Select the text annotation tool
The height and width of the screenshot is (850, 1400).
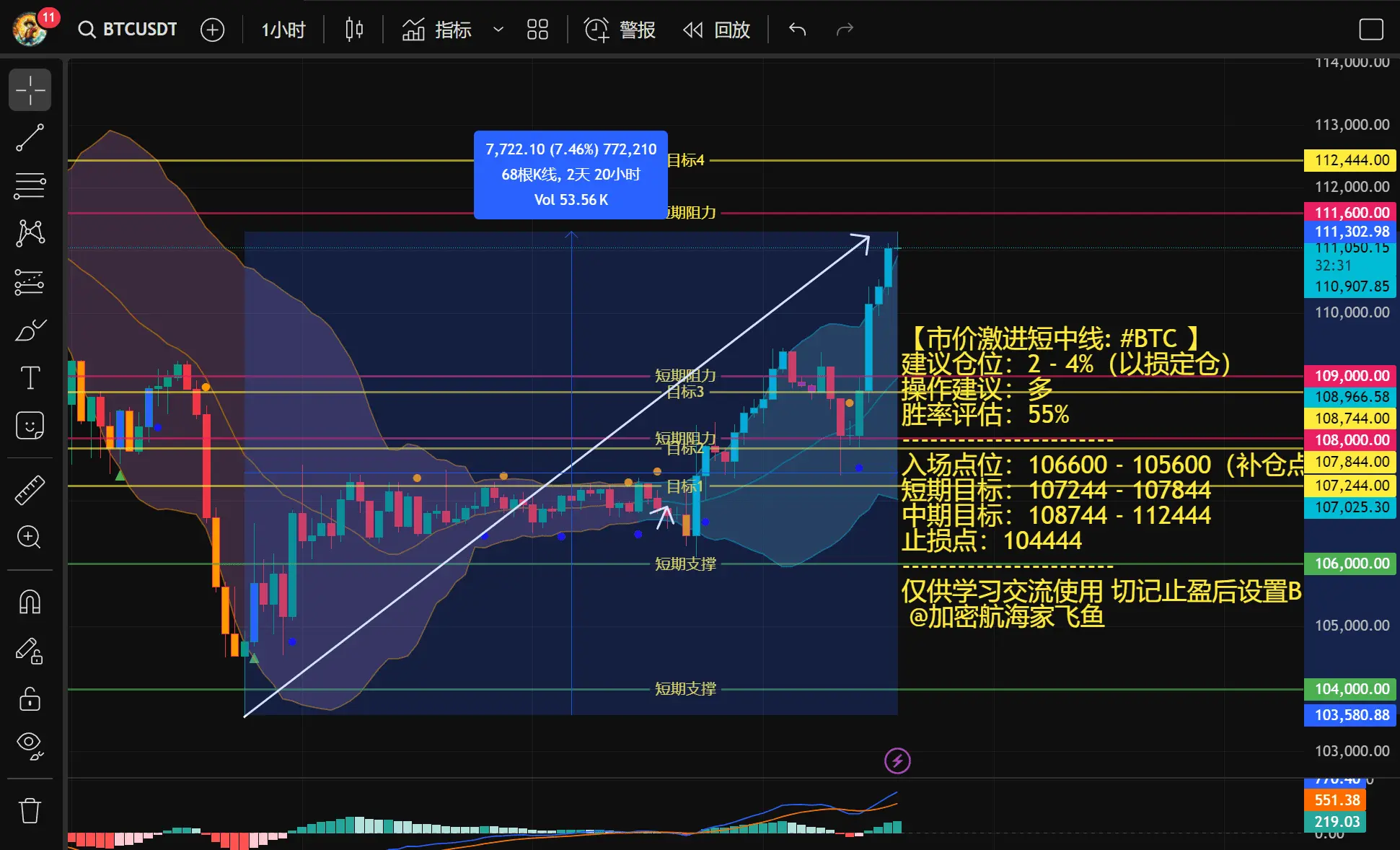point(30,377)
